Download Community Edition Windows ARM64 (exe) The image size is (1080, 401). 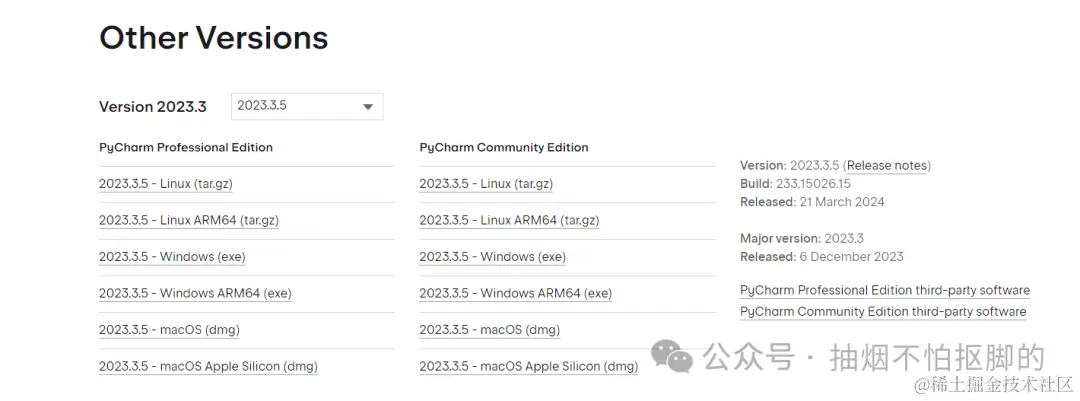516,294
